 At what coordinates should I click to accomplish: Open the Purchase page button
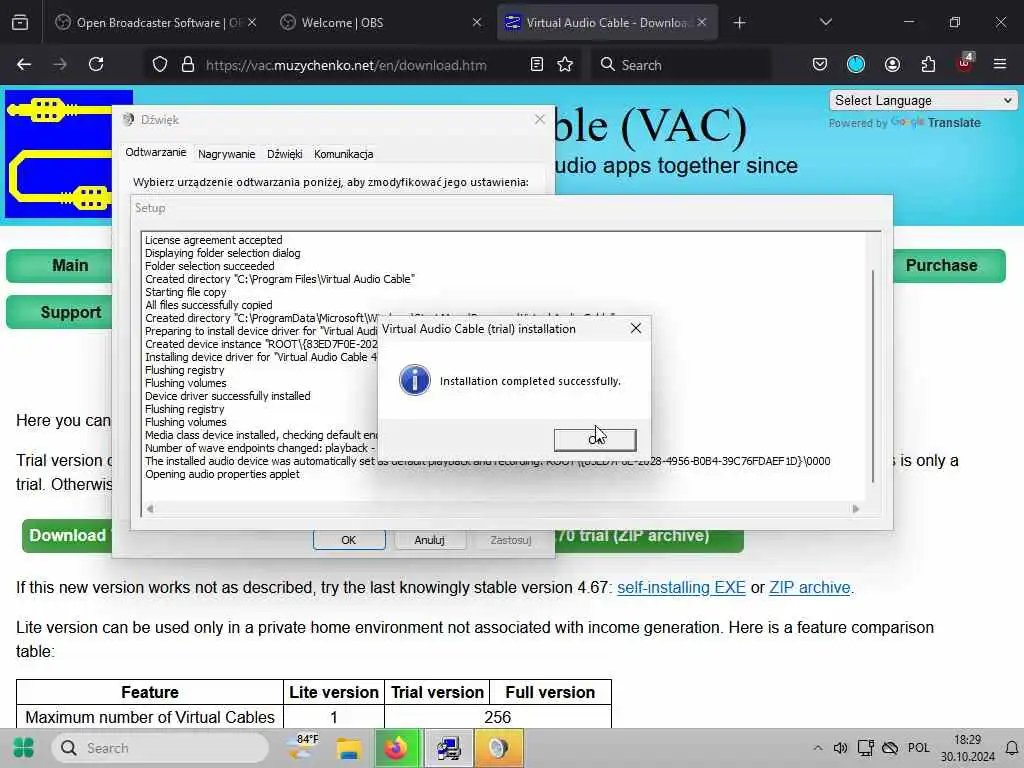941,266
